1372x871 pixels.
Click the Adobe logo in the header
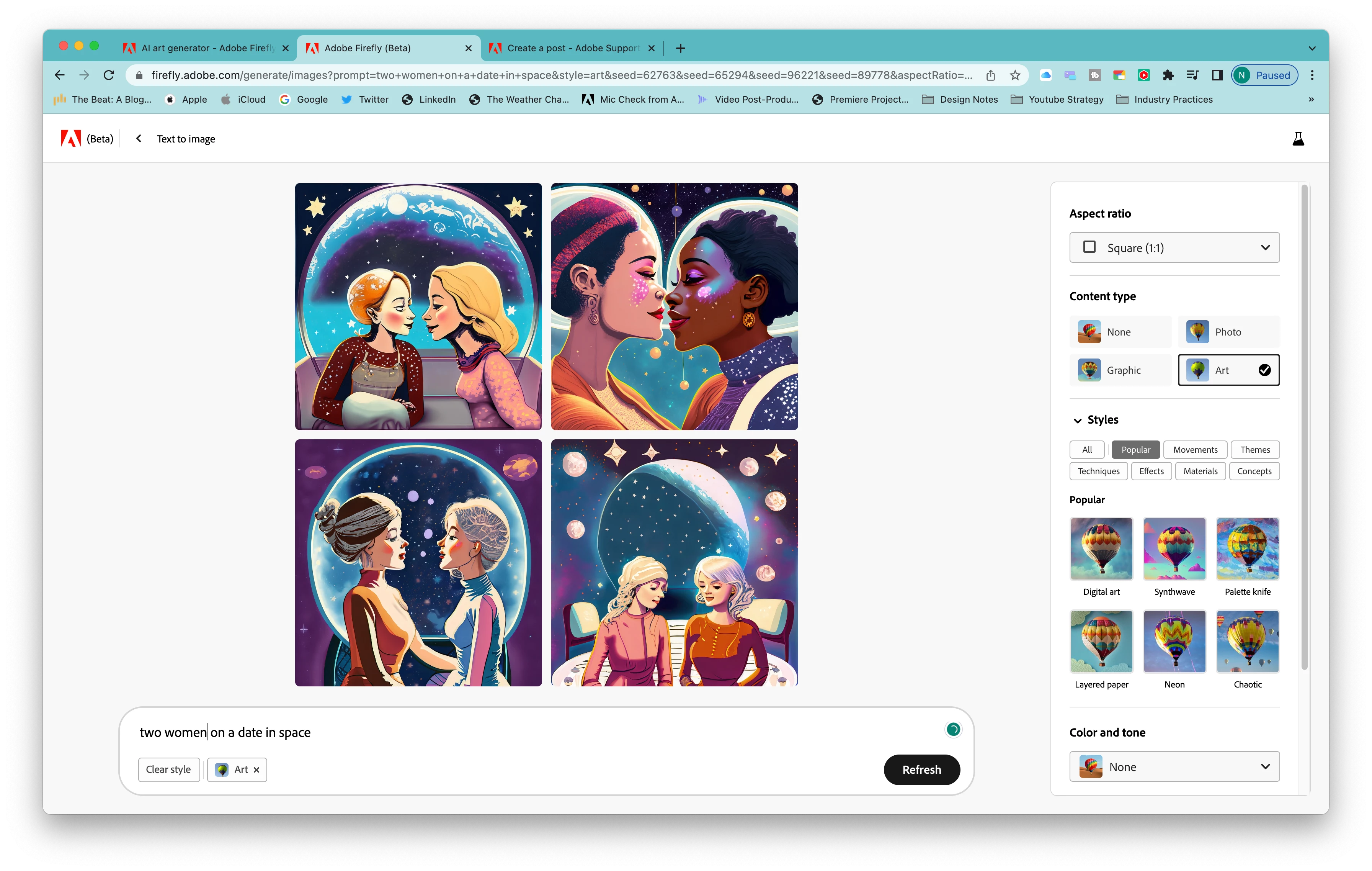[x=71, y=139]
